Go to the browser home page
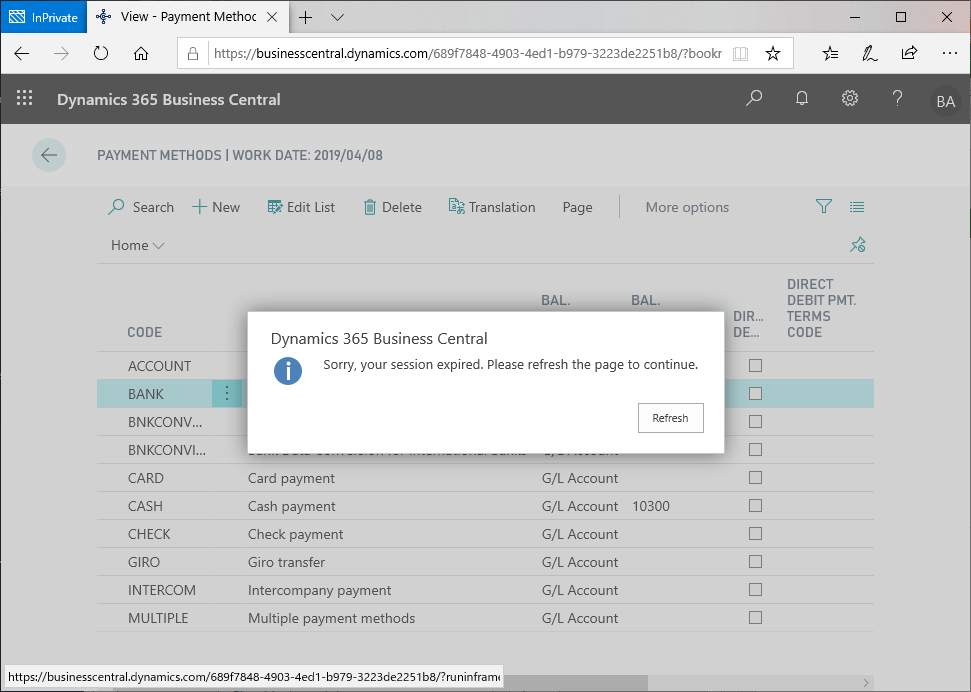 tap(141, 54)
